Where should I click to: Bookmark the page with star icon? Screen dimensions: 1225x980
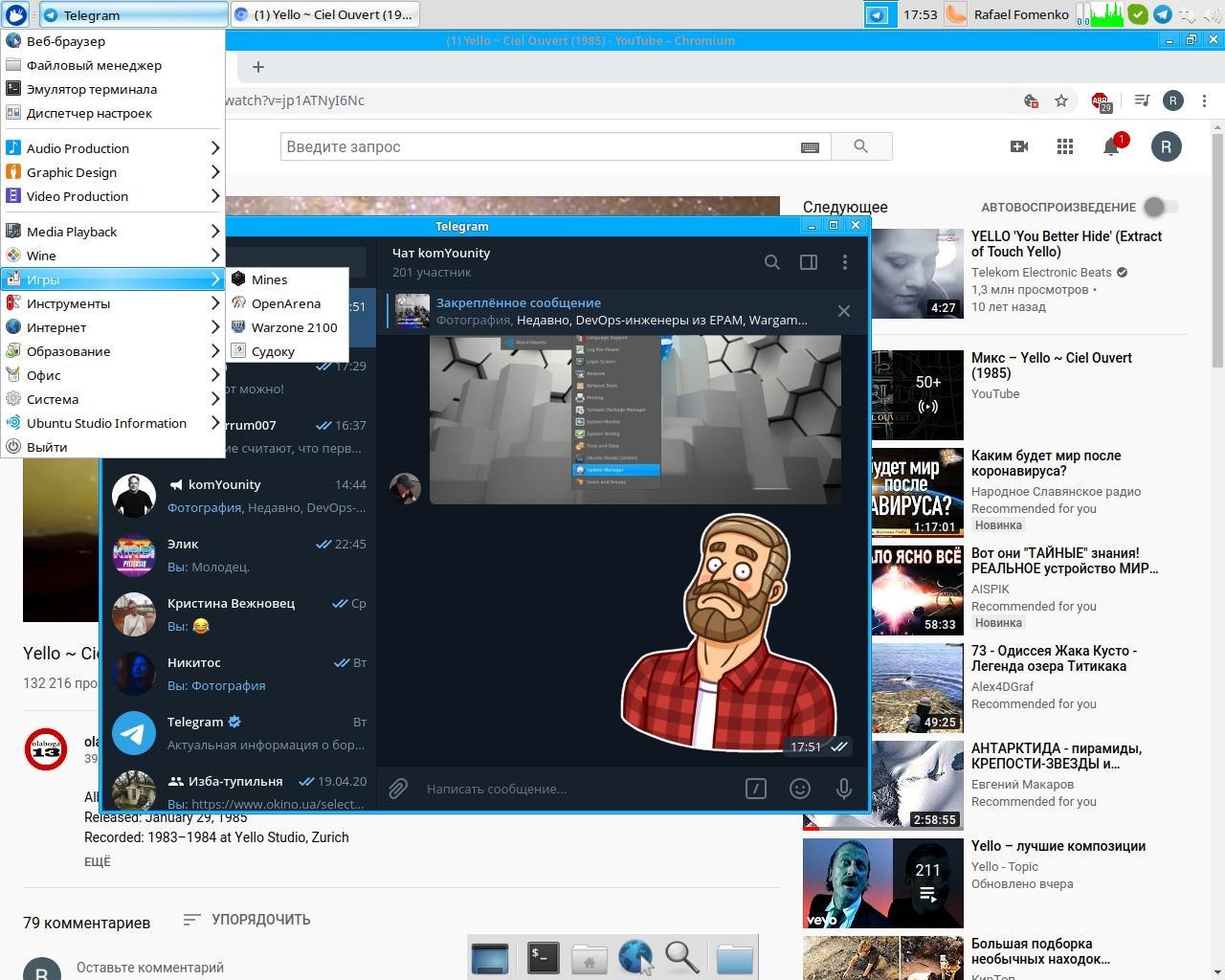(1061, 100)
